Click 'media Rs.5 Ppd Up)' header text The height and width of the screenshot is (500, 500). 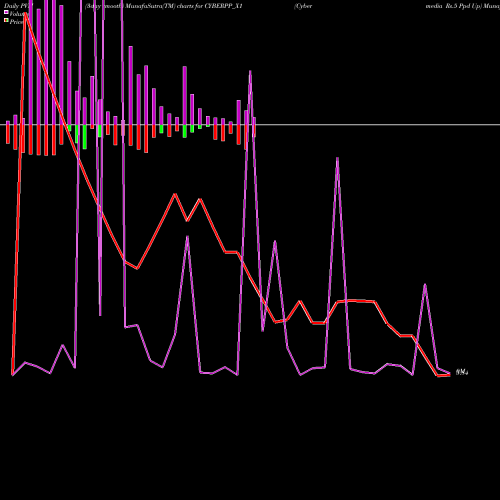(454, 6)
